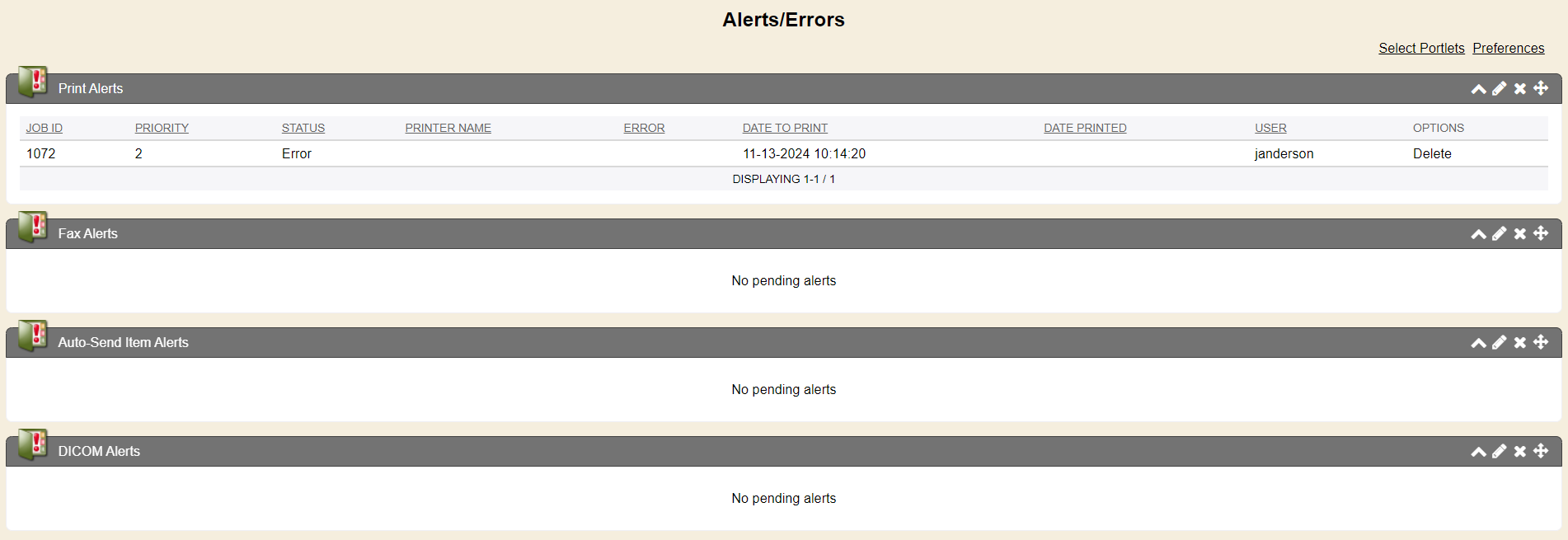1568x540 pixels.
Task: Open the DICOM Alerts pencil edit icon
Action: (x=1499, y=452)
